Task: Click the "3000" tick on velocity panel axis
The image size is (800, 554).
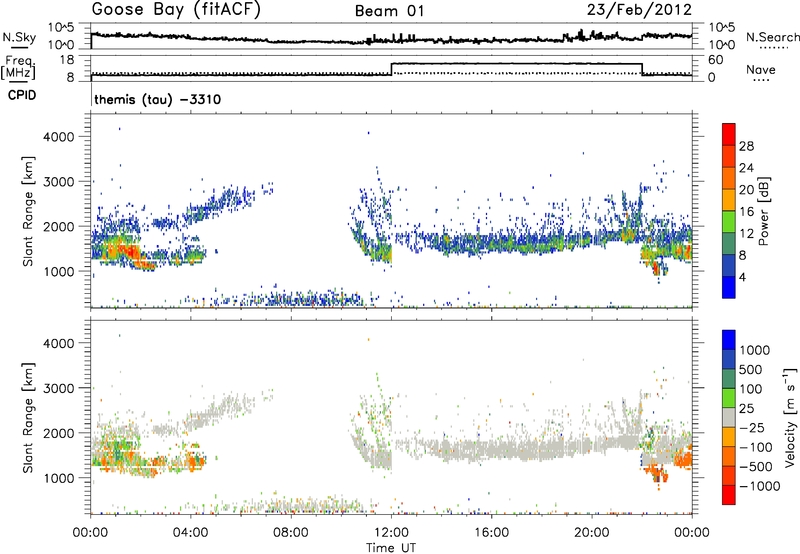Action: [x=59, y=388]
